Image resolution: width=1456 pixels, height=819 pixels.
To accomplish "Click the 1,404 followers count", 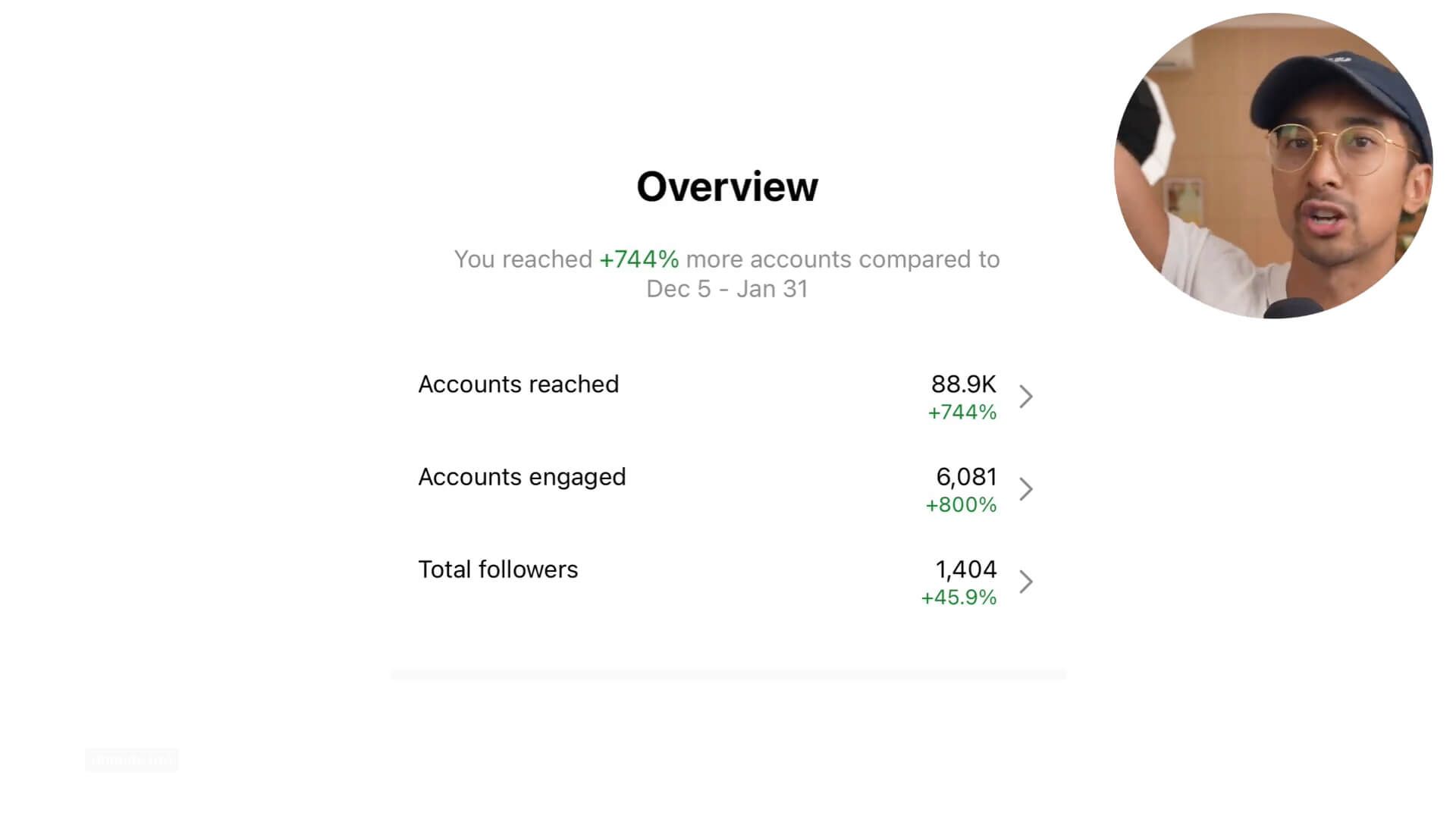I will tap(965, 570).
